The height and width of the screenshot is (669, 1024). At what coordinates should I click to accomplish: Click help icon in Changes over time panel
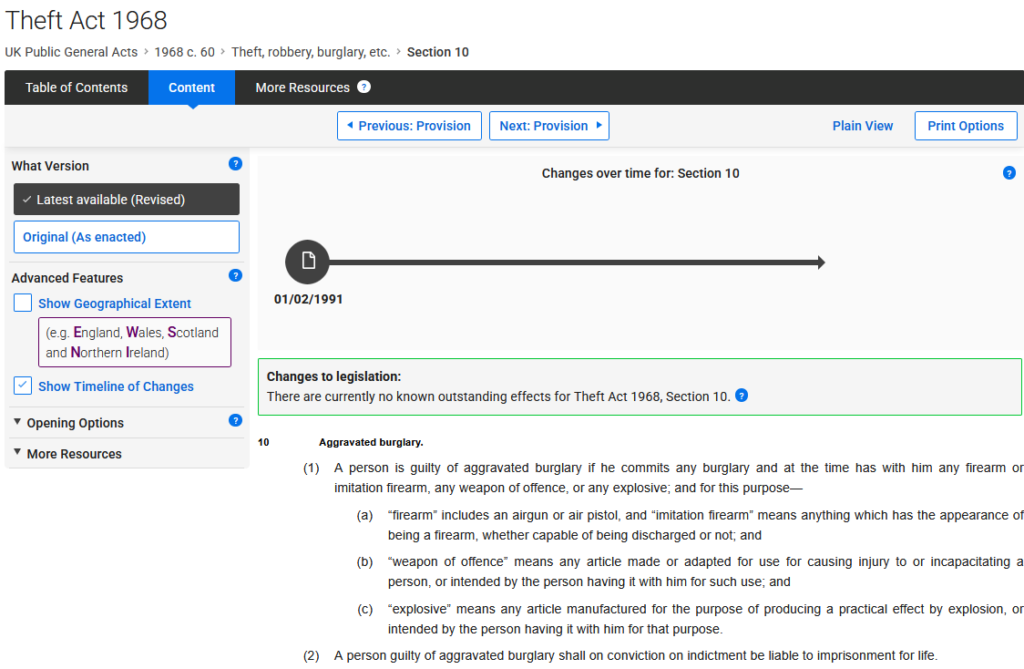[x=1009, y=173]
